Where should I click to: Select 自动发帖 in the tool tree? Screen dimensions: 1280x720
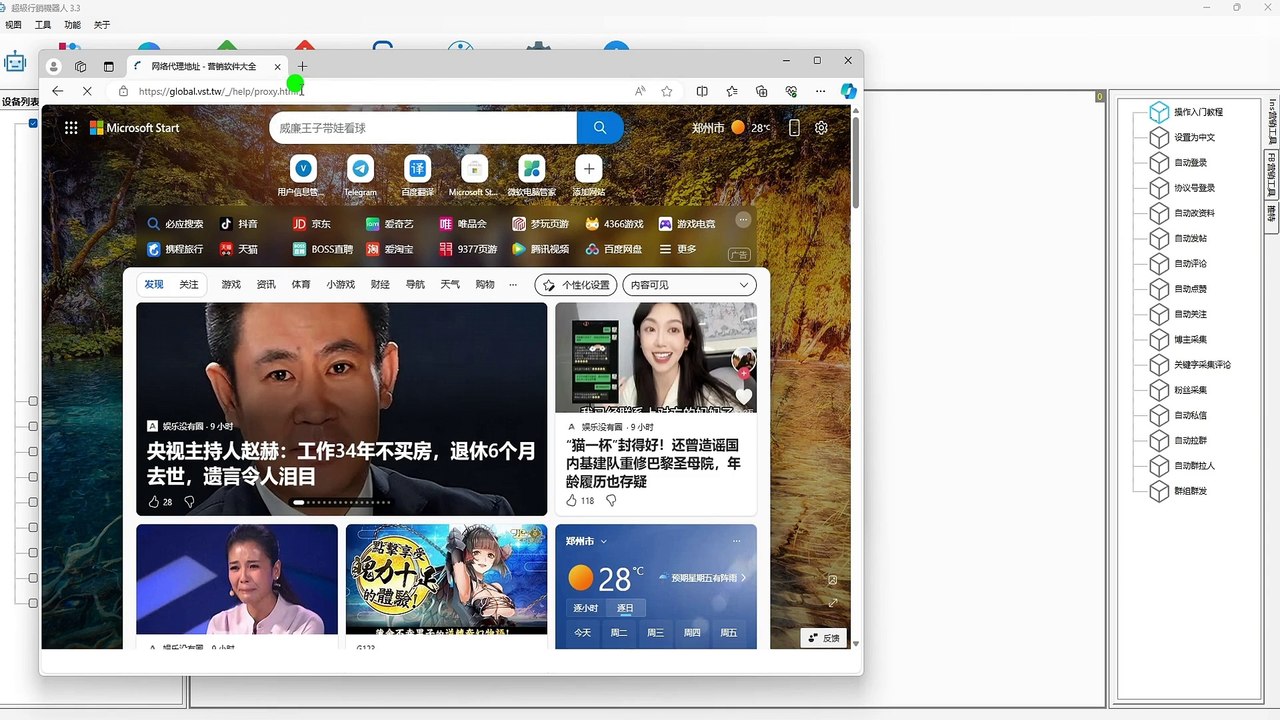pos(1190,239)
